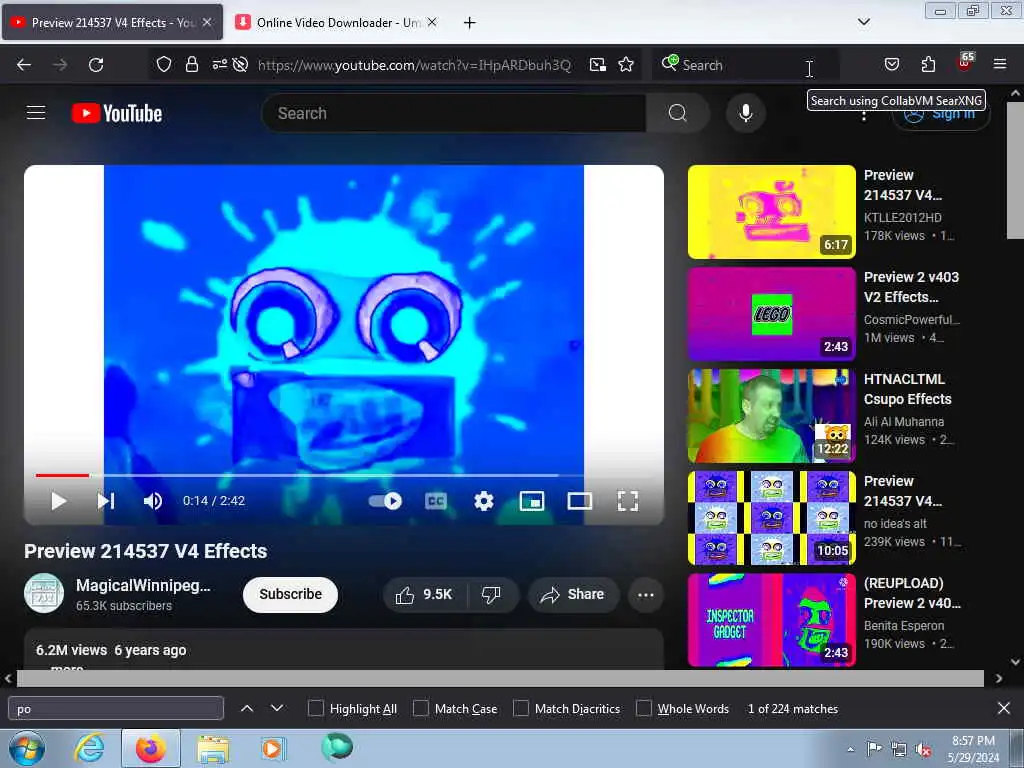The width and height of the screenshot is (1024, 768).
Task: Enter fullscreen video mode
Action: (628, 501)
